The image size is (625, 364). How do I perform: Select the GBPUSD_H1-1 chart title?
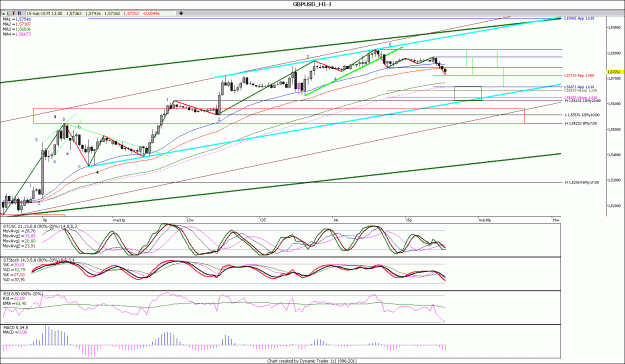point(312,4)
